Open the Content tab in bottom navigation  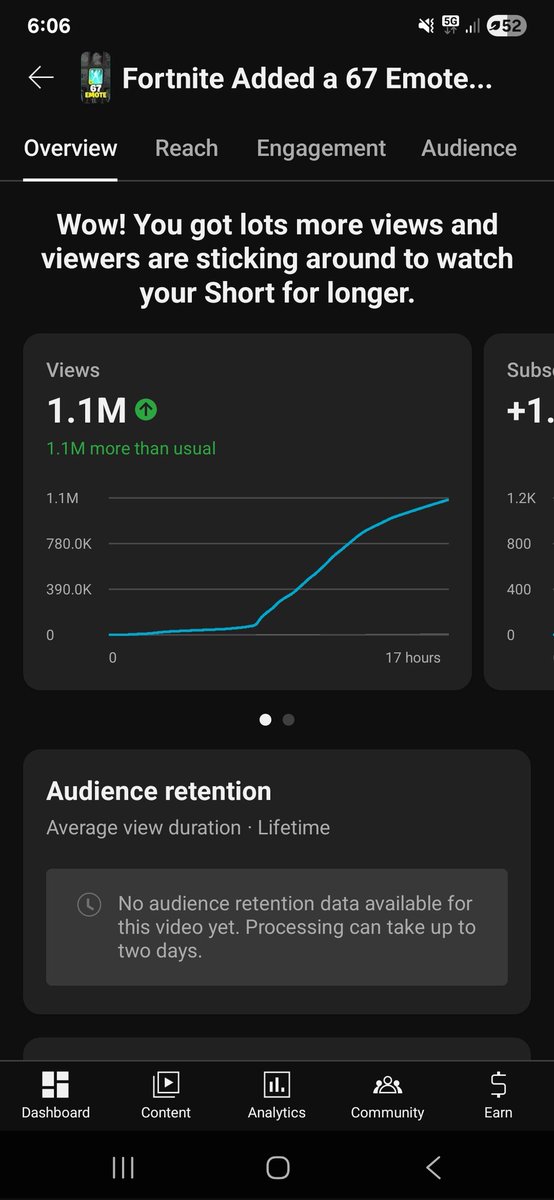(x=166, y=1096)
